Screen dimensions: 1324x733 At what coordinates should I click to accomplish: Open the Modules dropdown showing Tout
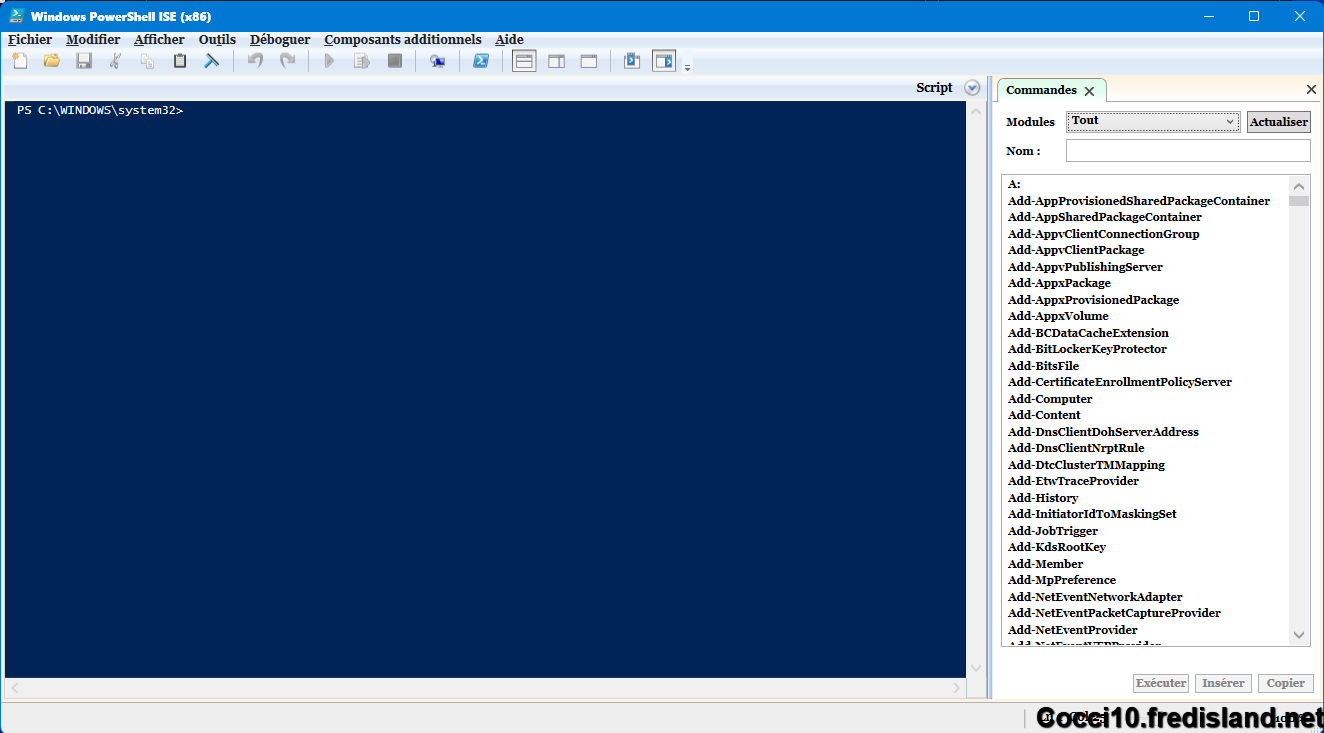click(1153, 121)
